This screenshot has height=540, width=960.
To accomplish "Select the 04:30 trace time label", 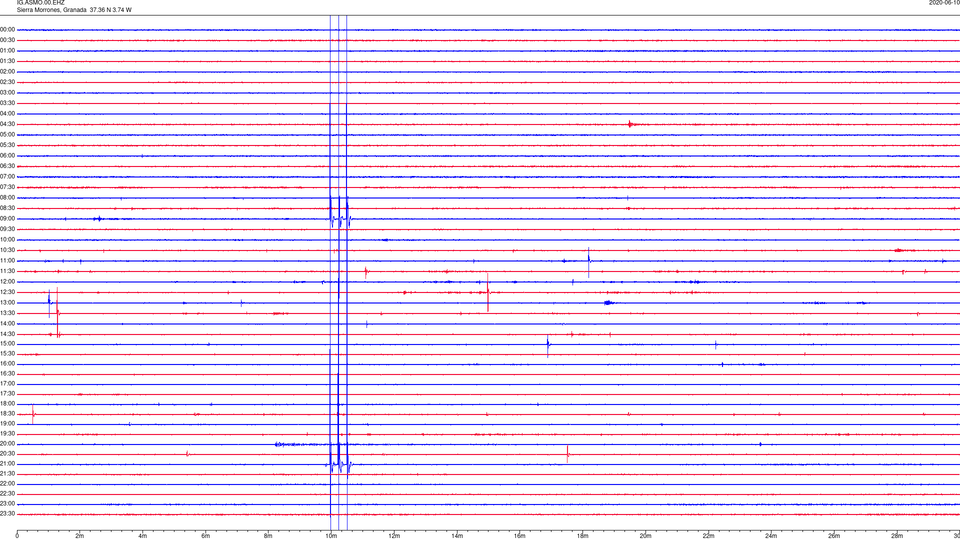I will click(x=8, y=124).
